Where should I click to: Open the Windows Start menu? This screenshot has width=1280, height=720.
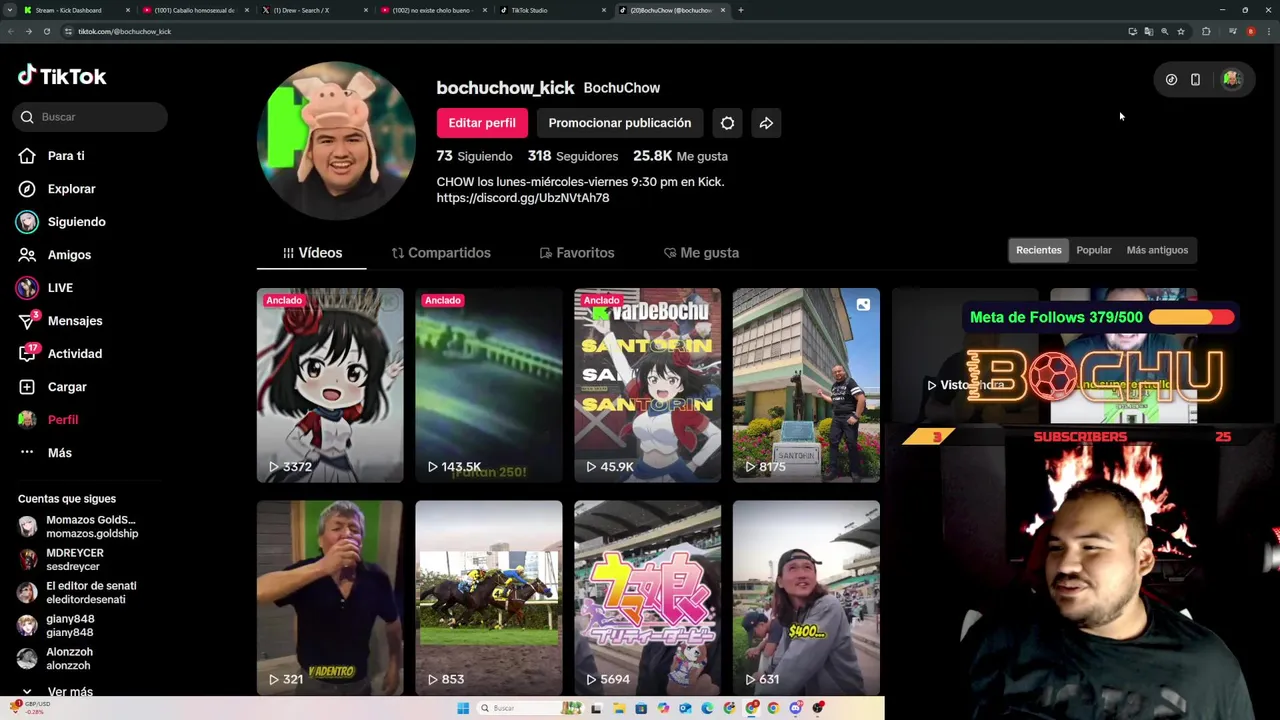pyautogui.click(x=463, y=708)
